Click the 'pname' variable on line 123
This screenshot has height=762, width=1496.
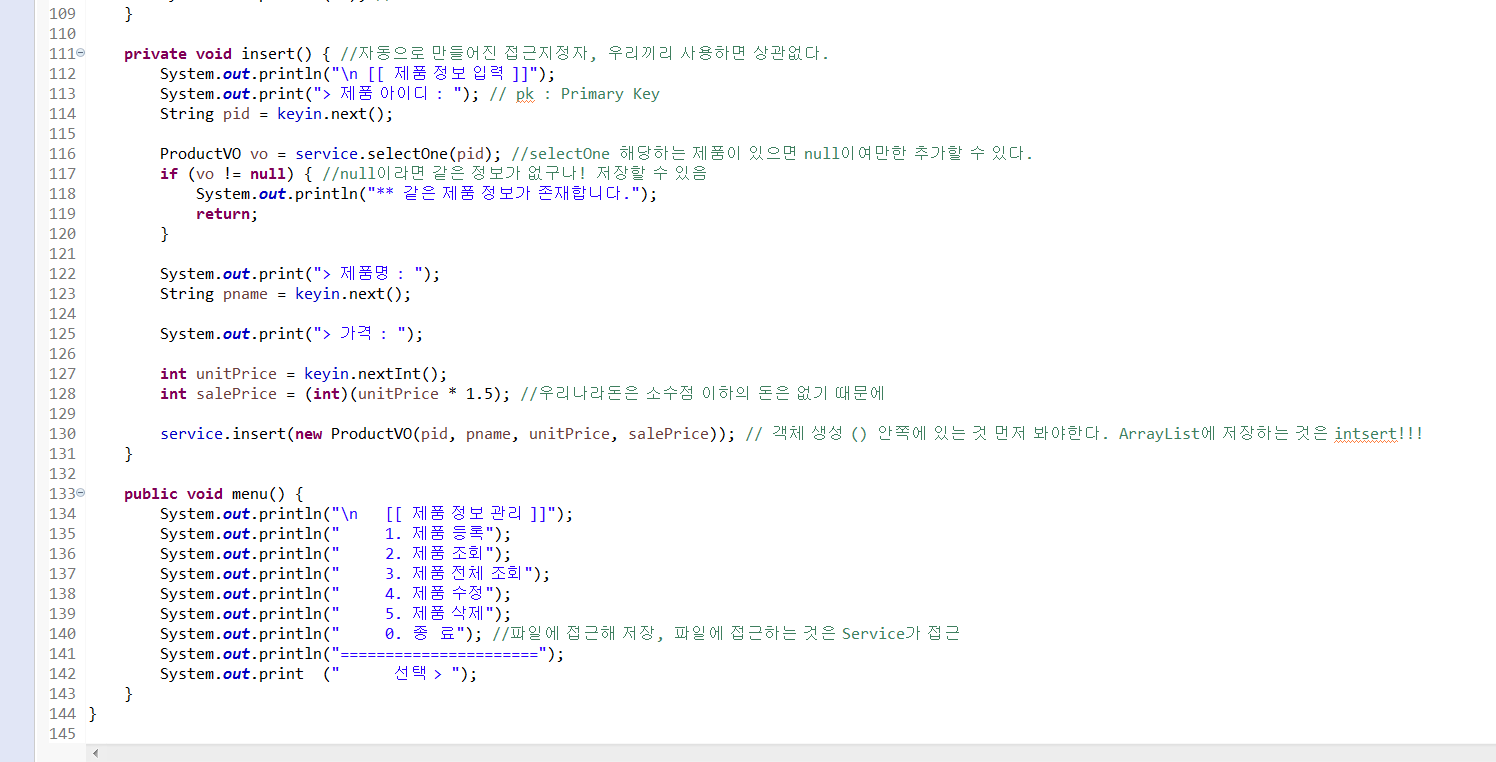click(245, 294)
